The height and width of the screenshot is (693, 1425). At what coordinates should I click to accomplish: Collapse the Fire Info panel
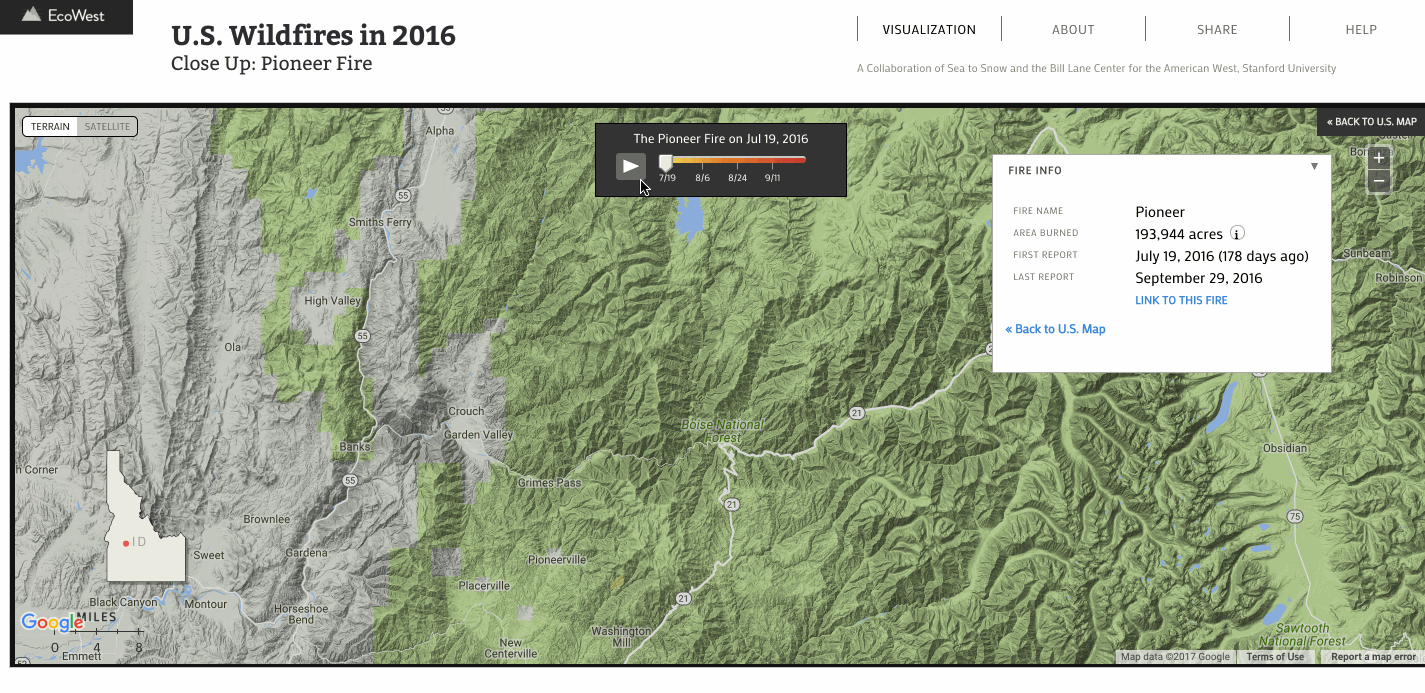click(x=1314, y=167)
